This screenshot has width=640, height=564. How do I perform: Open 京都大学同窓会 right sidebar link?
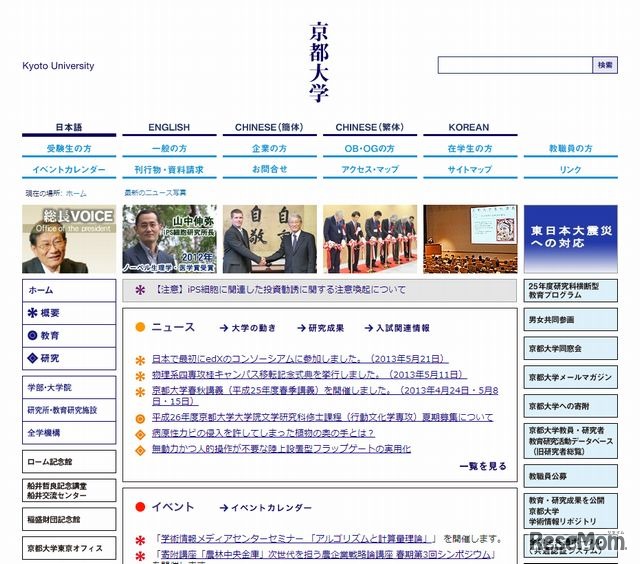pyautogui.click(x=571, y=349)
